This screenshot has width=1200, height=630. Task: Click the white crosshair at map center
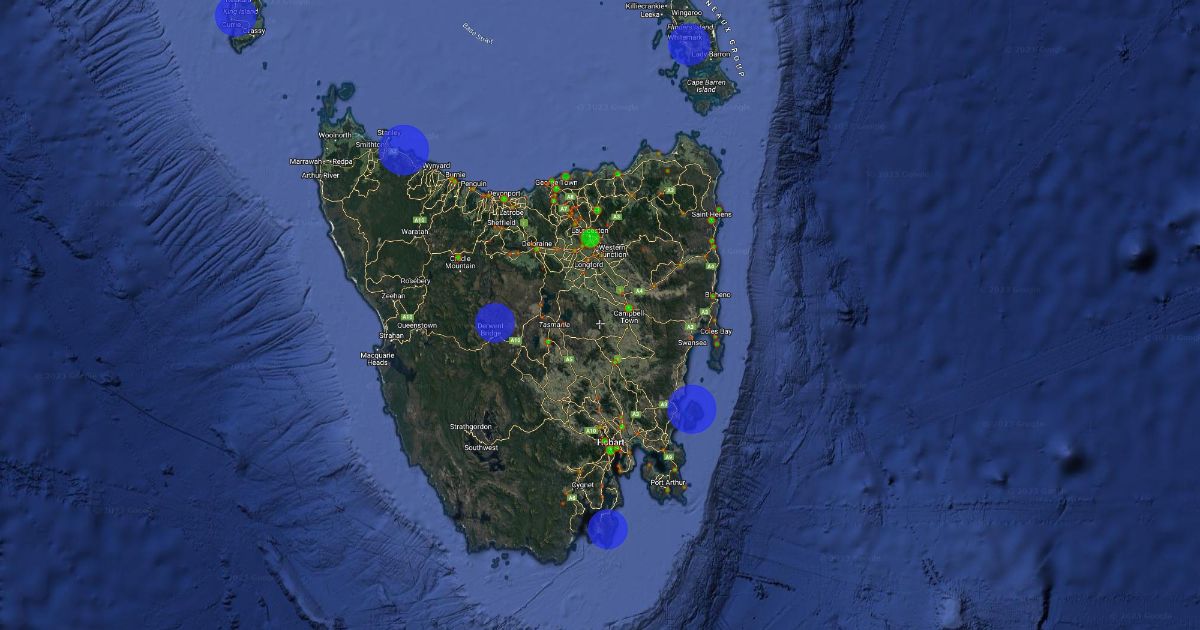(x=600, y=324)
